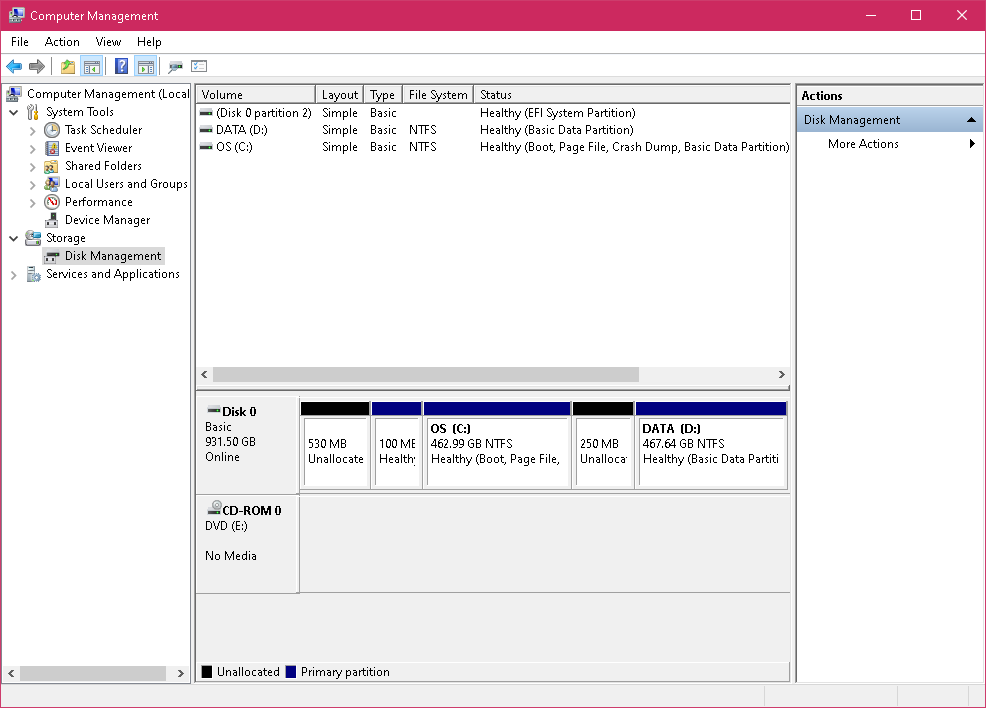This screenshot has height=708, width=986.
Task: Click the System Tools wrench icon
Action: [x=33, y=112]
